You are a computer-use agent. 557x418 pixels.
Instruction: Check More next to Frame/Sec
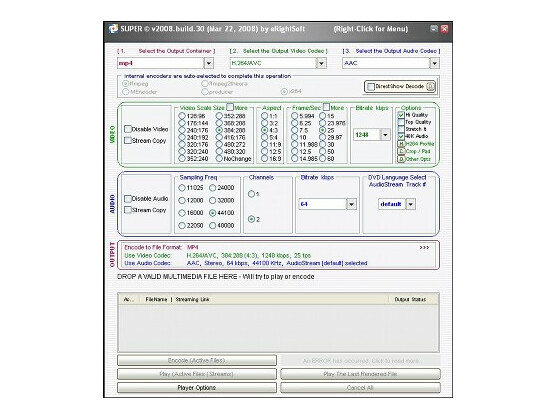click(326, 107)
